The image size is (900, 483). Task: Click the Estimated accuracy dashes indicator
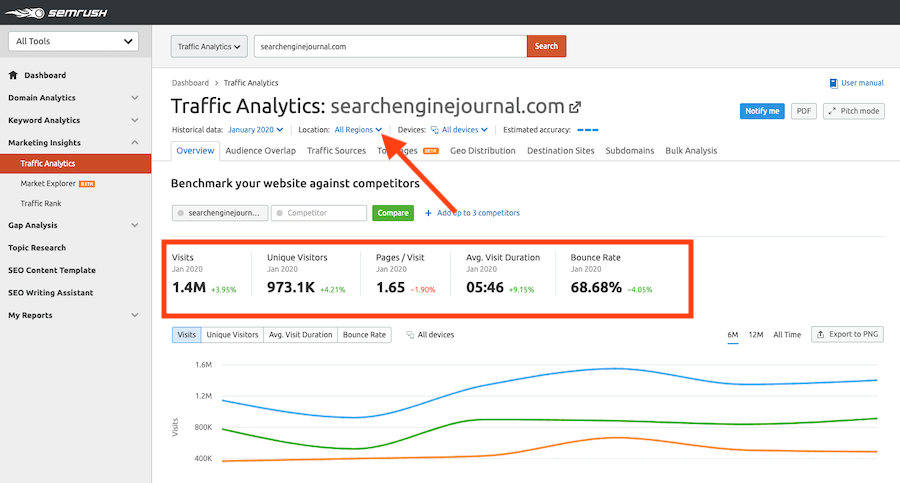[x=588, y=130]
